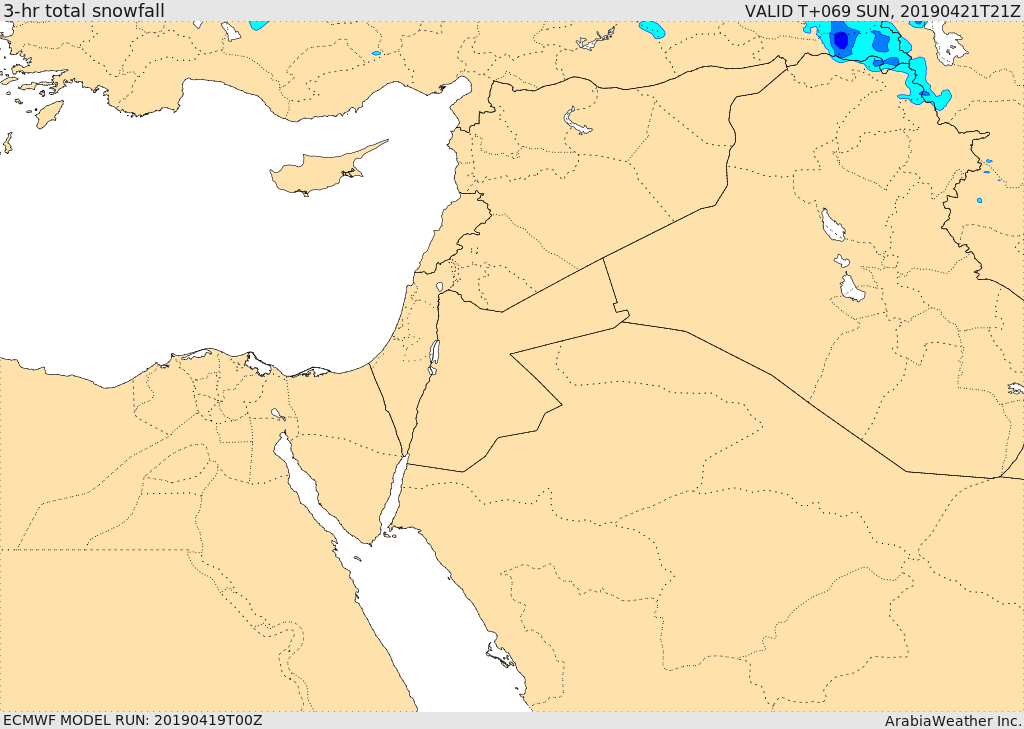Click the 'ECMWF MODEL RUN: 20190419T00Z' text
This screenshot has width=1024, height=729.
(133, 720)
